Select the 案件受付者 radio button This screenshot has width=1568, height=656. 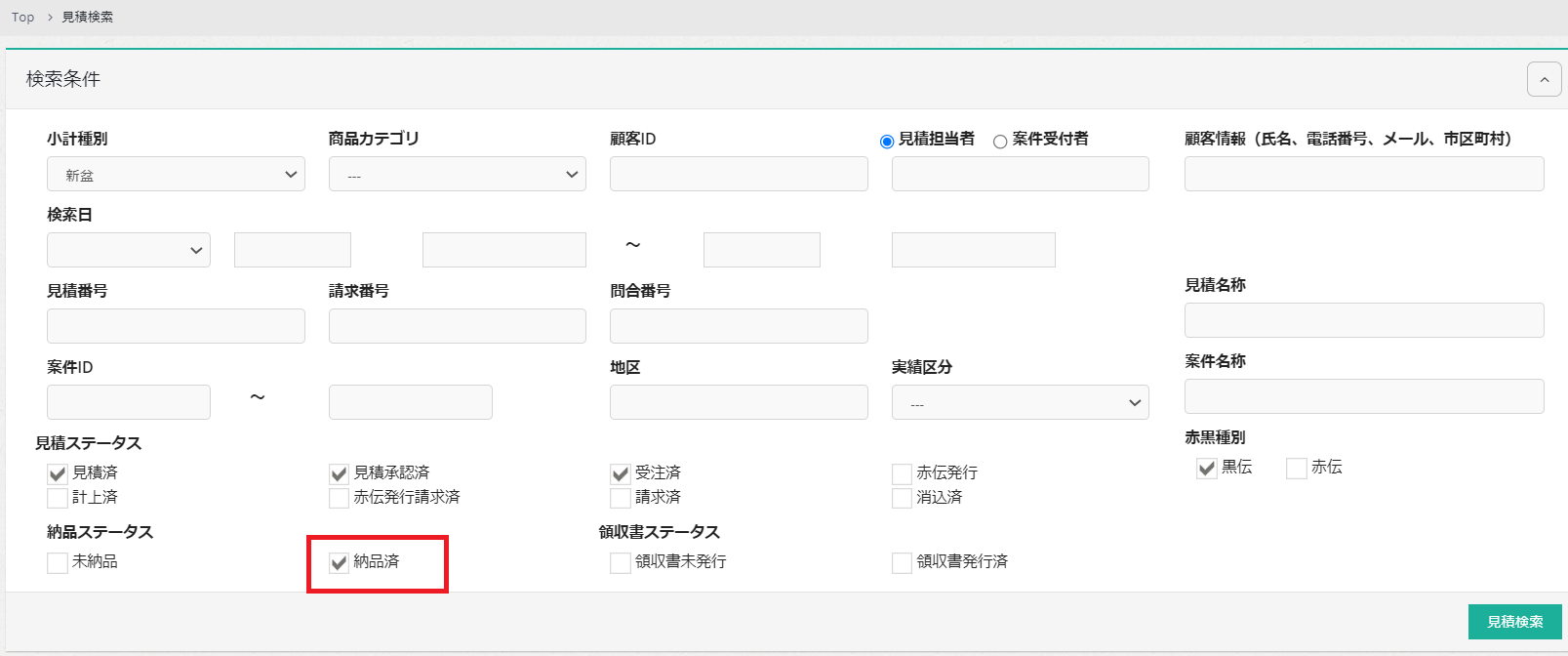1000,142
